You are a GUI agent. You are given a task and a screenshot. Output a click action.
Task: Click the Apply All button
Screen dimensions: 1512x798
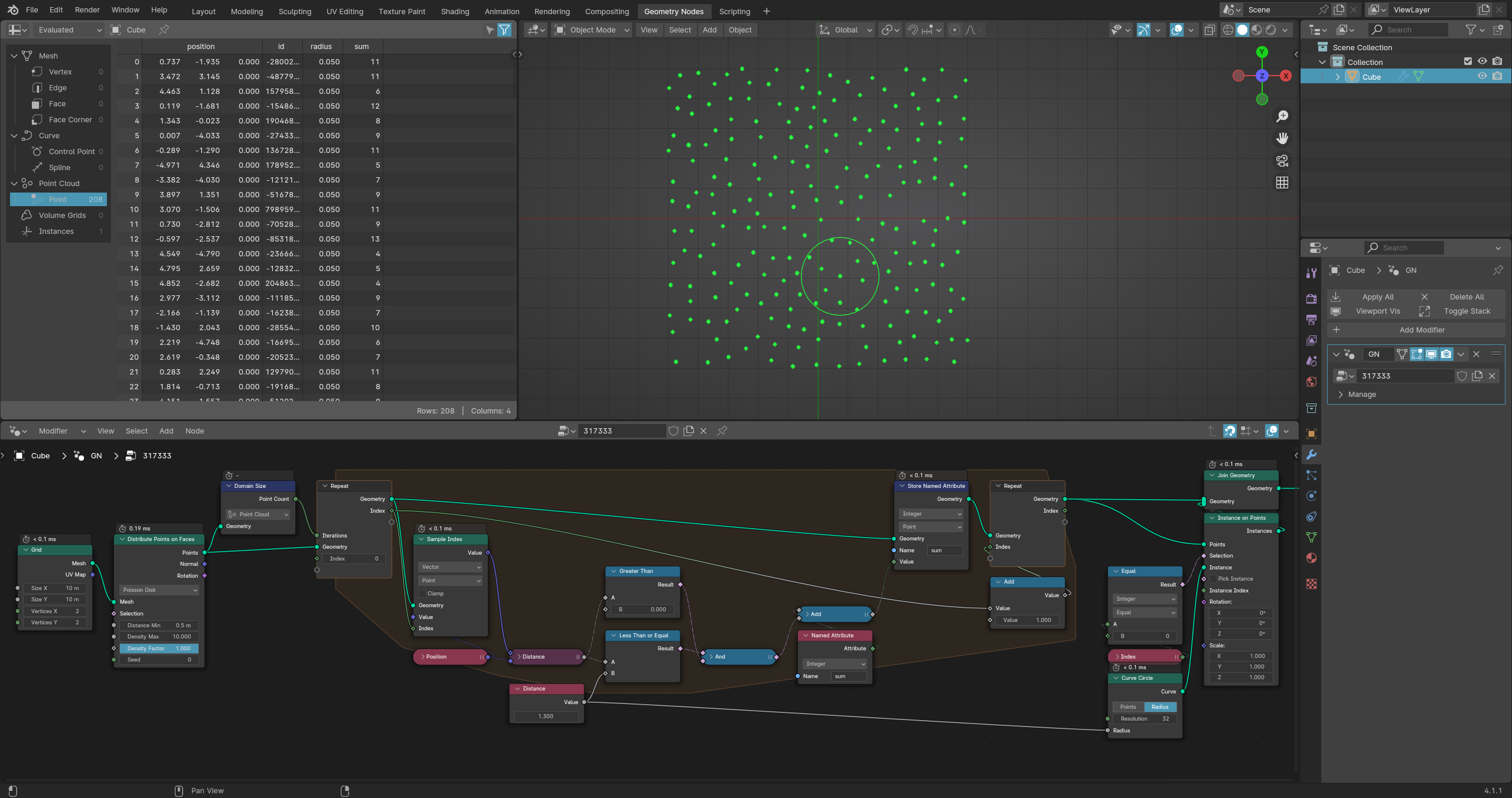click(1371, 297)
